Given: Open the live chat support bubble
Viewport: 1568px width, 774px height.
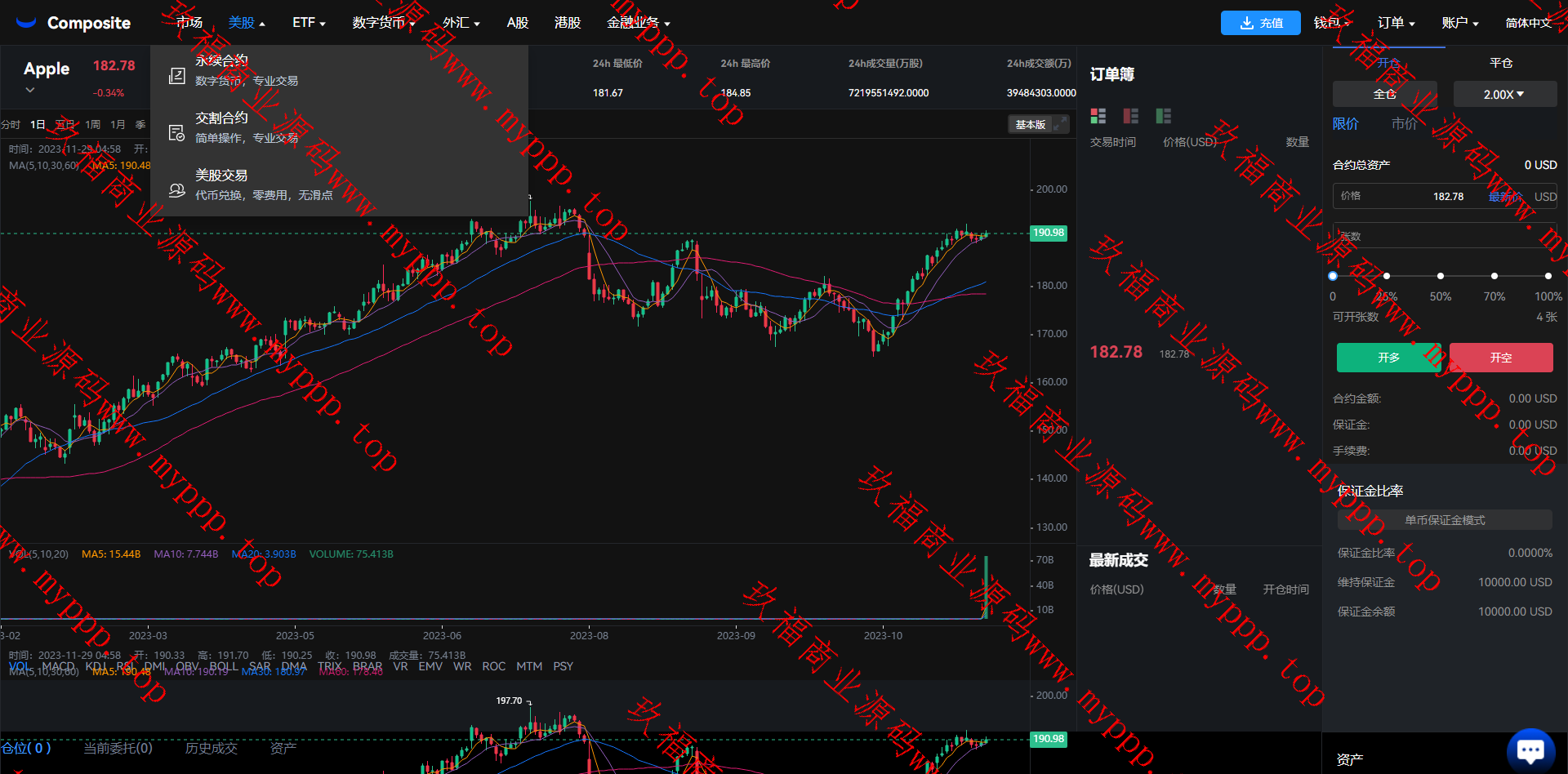Looking at the screenshot, I should (x=1530, y=750).
